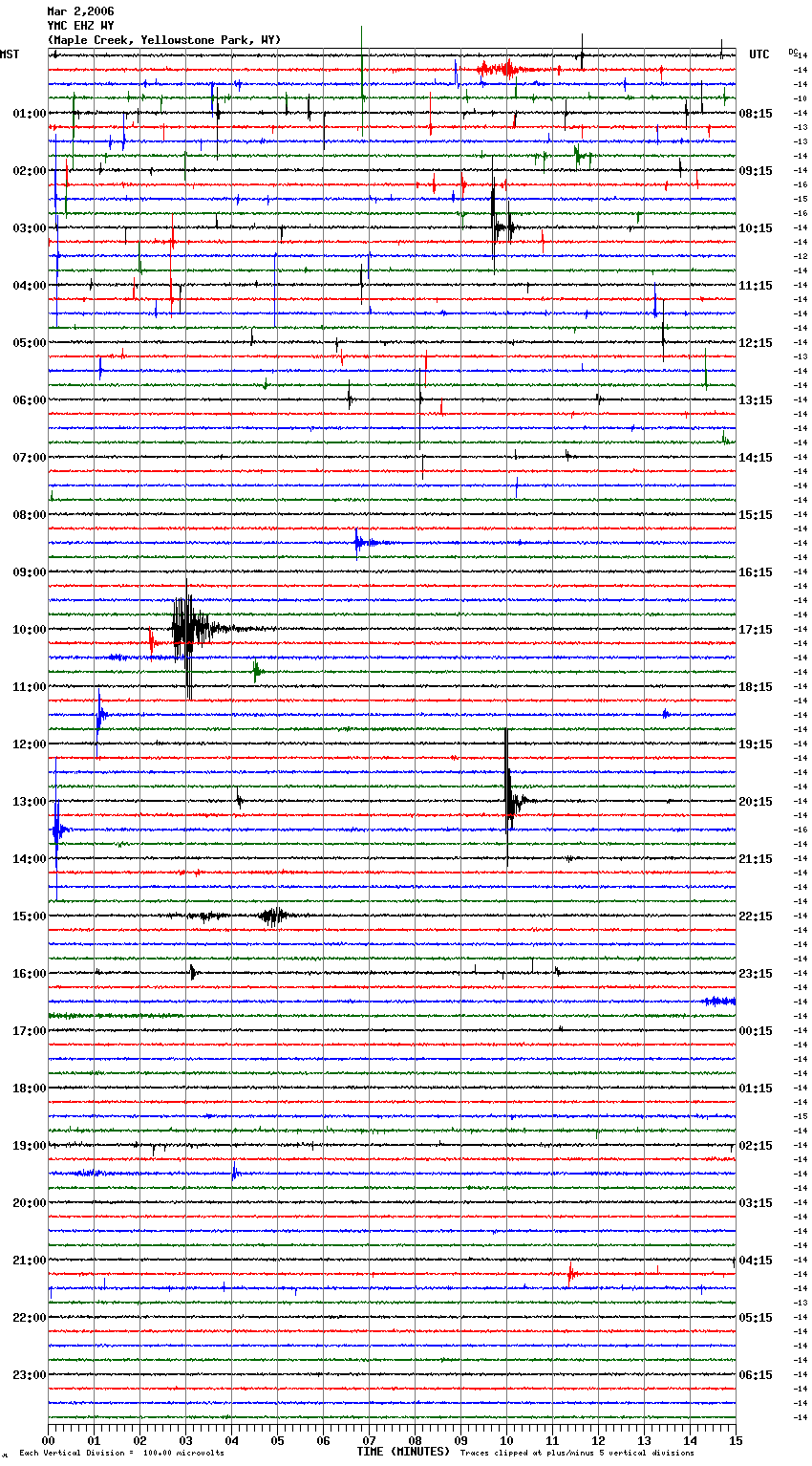Pick the "05:00" MST hour label
This screenshot has height=1466, width=812.
click(x=30, y=343)
